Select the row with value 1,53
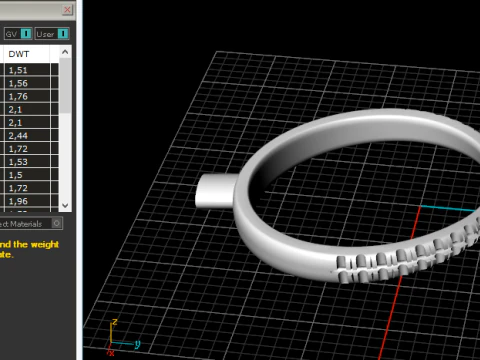480x360 pixels. point(29,162)
